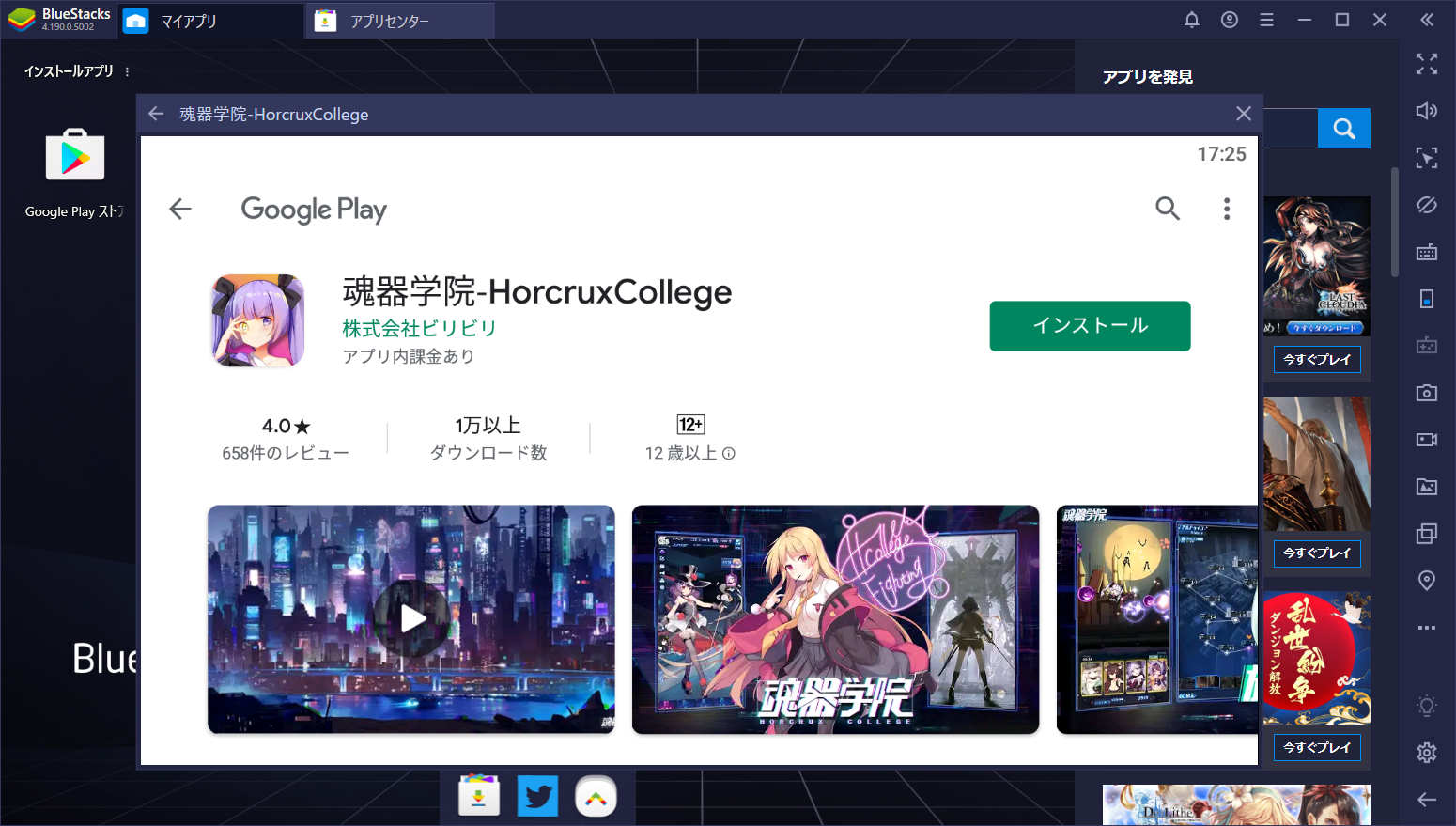1456x826 pixels.
Task: Take a screenshot with camera icon
Action: click(x=1427, y=393)
